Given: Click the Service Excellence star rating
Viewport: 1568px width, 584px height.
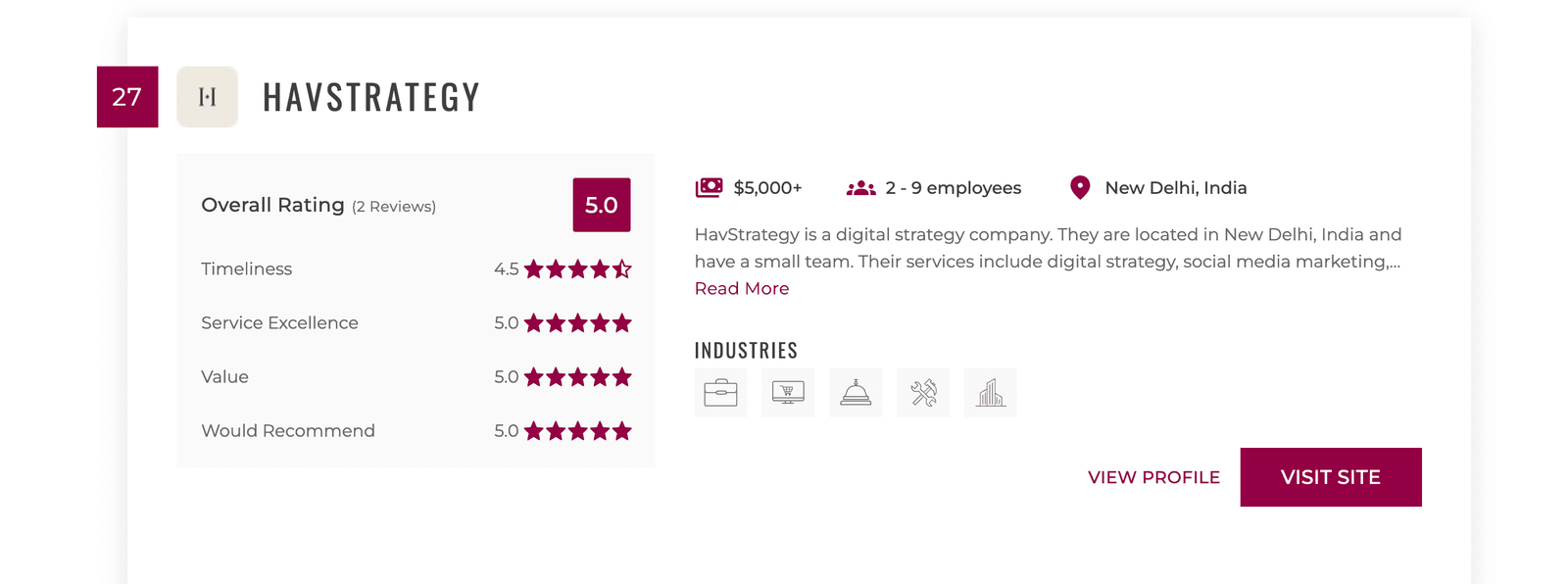Looking at the screenshot, I should 577,323.
